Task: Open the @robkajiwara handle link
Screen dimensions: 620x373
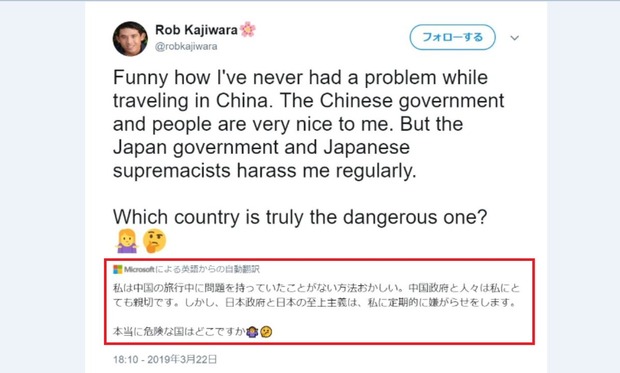Action: point(186,46)
